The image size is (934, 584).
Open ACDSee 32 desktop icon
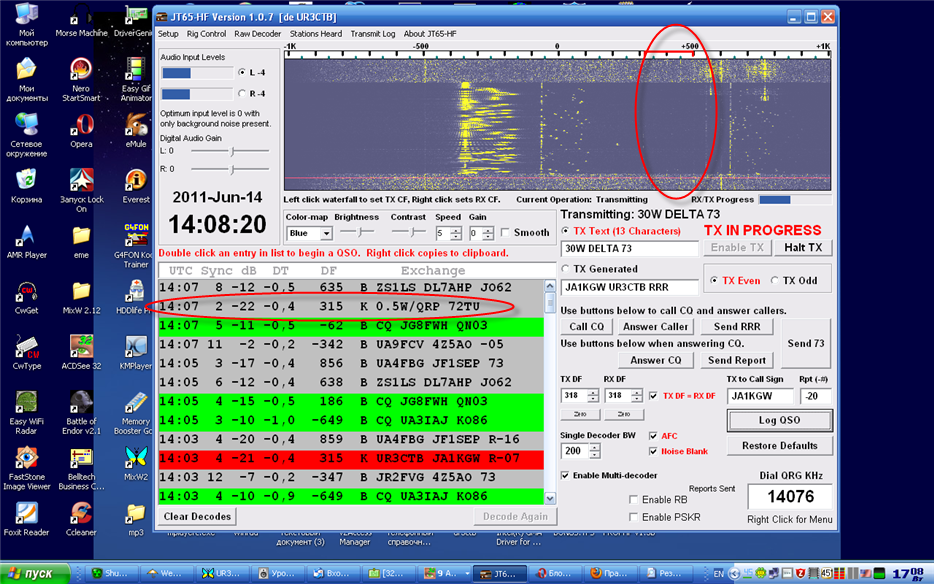(x=81, y=352)
